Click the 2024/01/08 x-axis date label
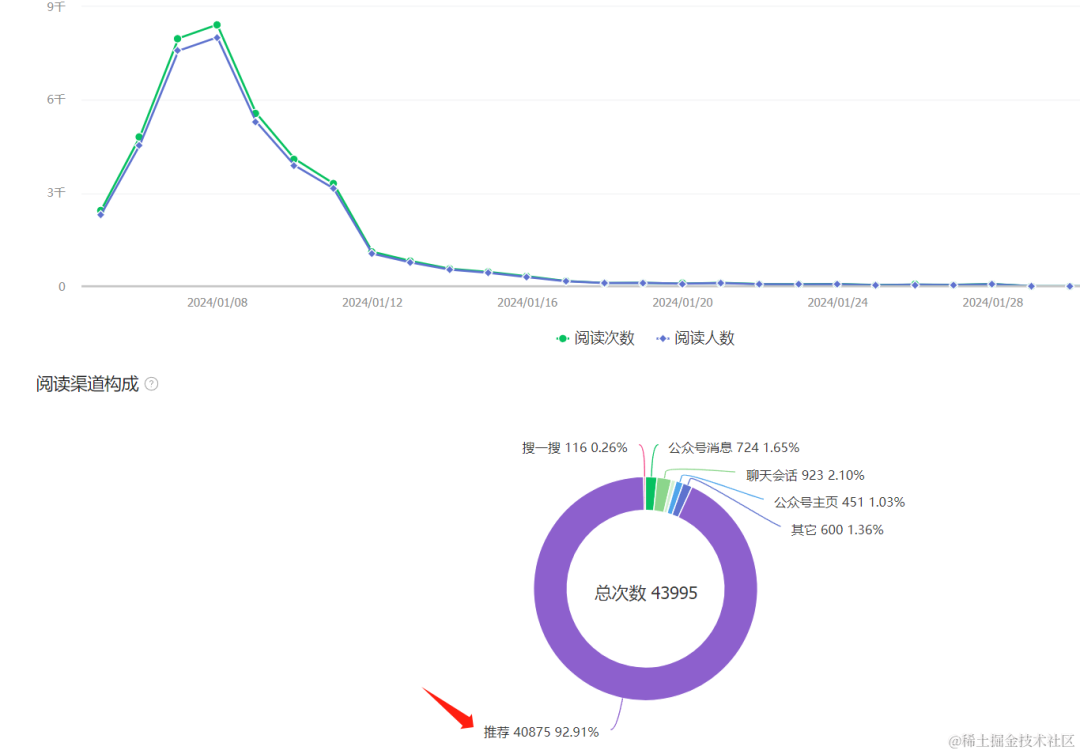Screen dimensions: 1080x754 [x=217, y=302]
